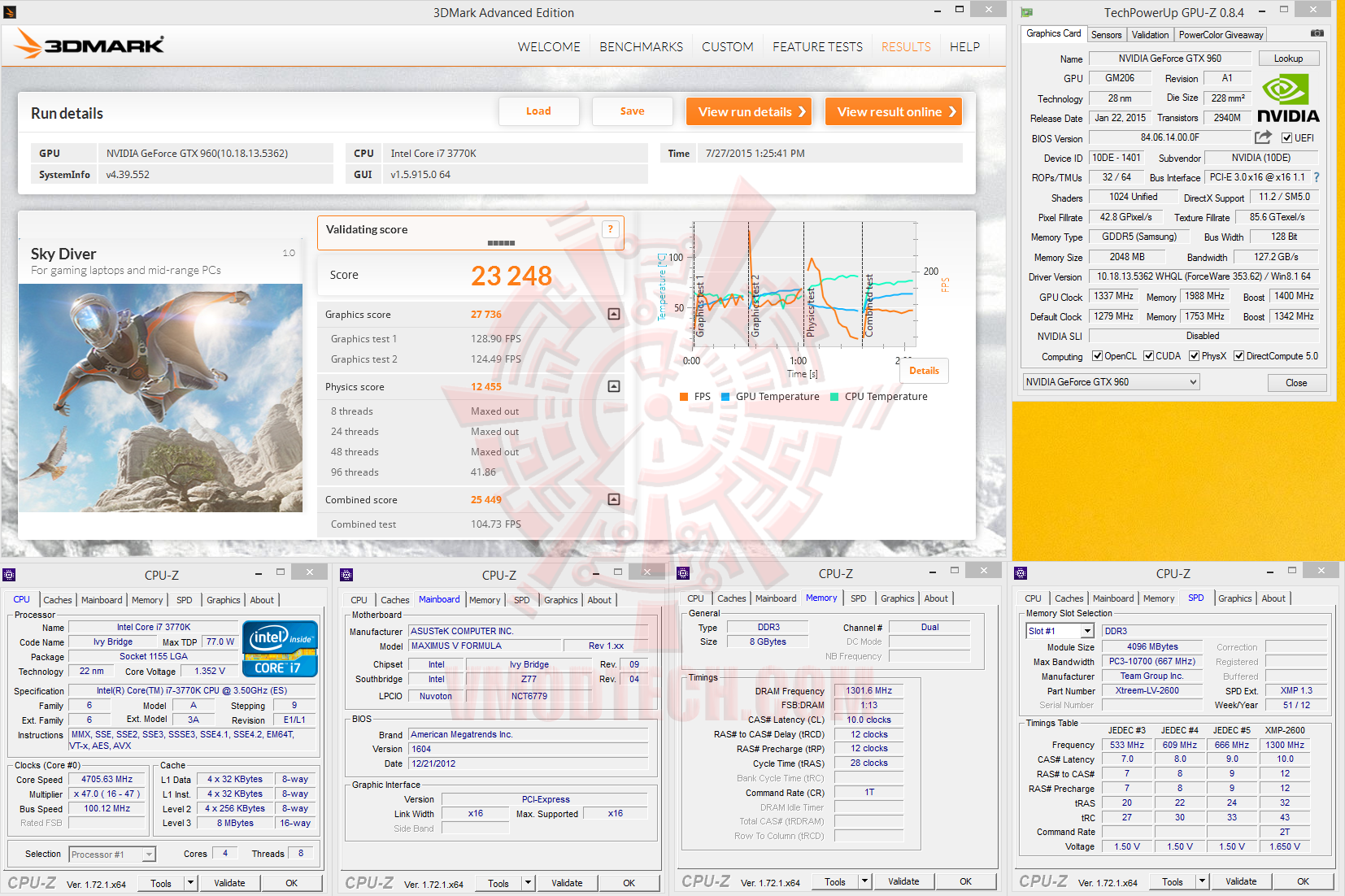Toggle the OpenCL checkbox

coord(1097,356)
